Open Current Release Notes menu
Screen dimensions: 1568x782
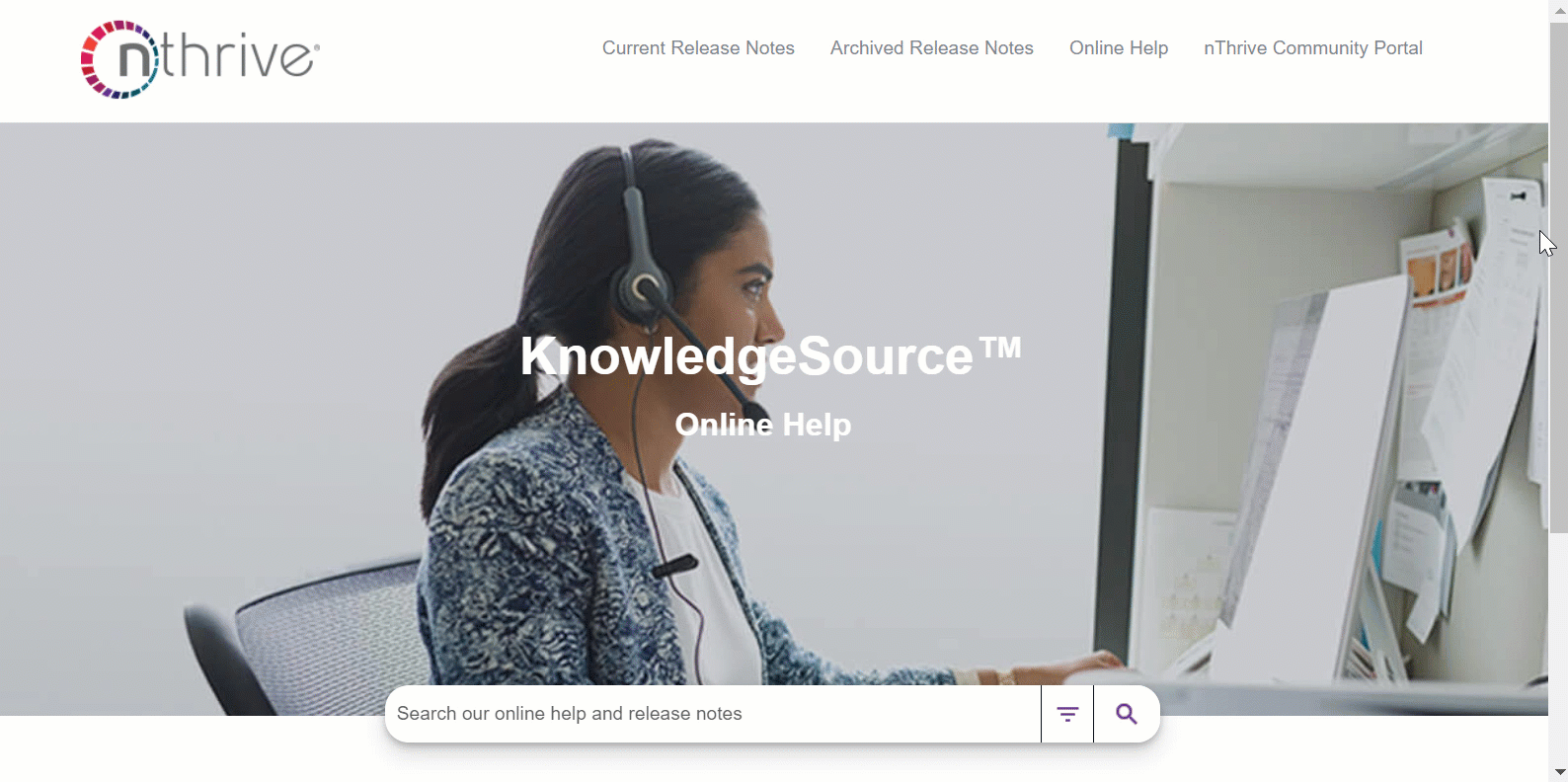698,48
